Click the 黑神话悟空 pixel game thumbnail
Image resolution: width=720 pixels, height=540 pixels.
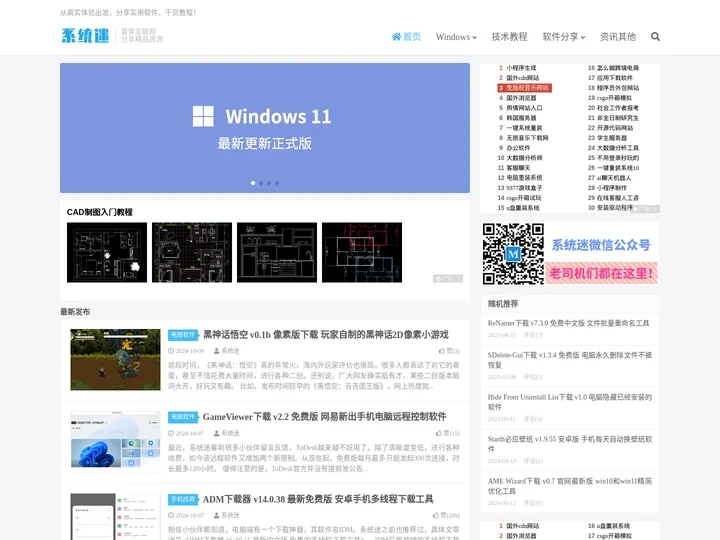115,360
